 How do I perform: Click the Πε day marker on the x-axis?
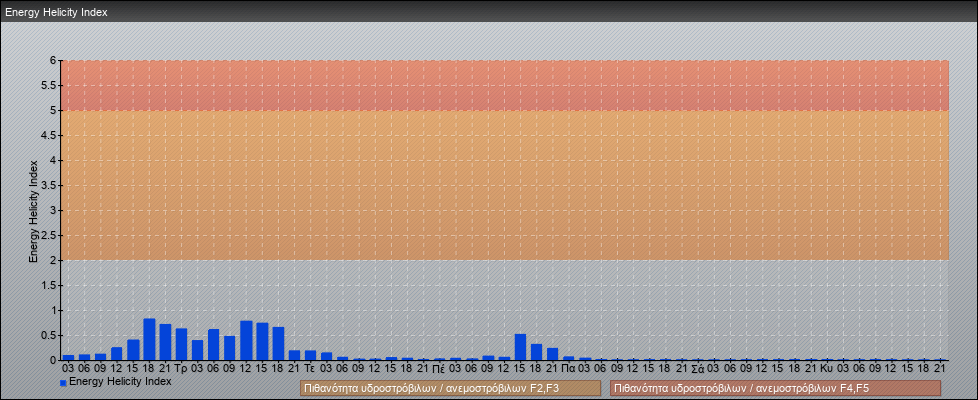click(x=439, y=368)
